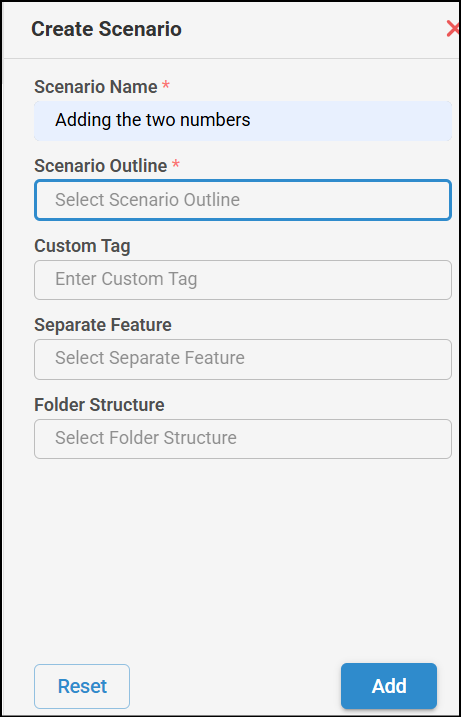The image size is (461, 717).
Task: Focus the Enter Custom Tag field
Action: (243, 280)
